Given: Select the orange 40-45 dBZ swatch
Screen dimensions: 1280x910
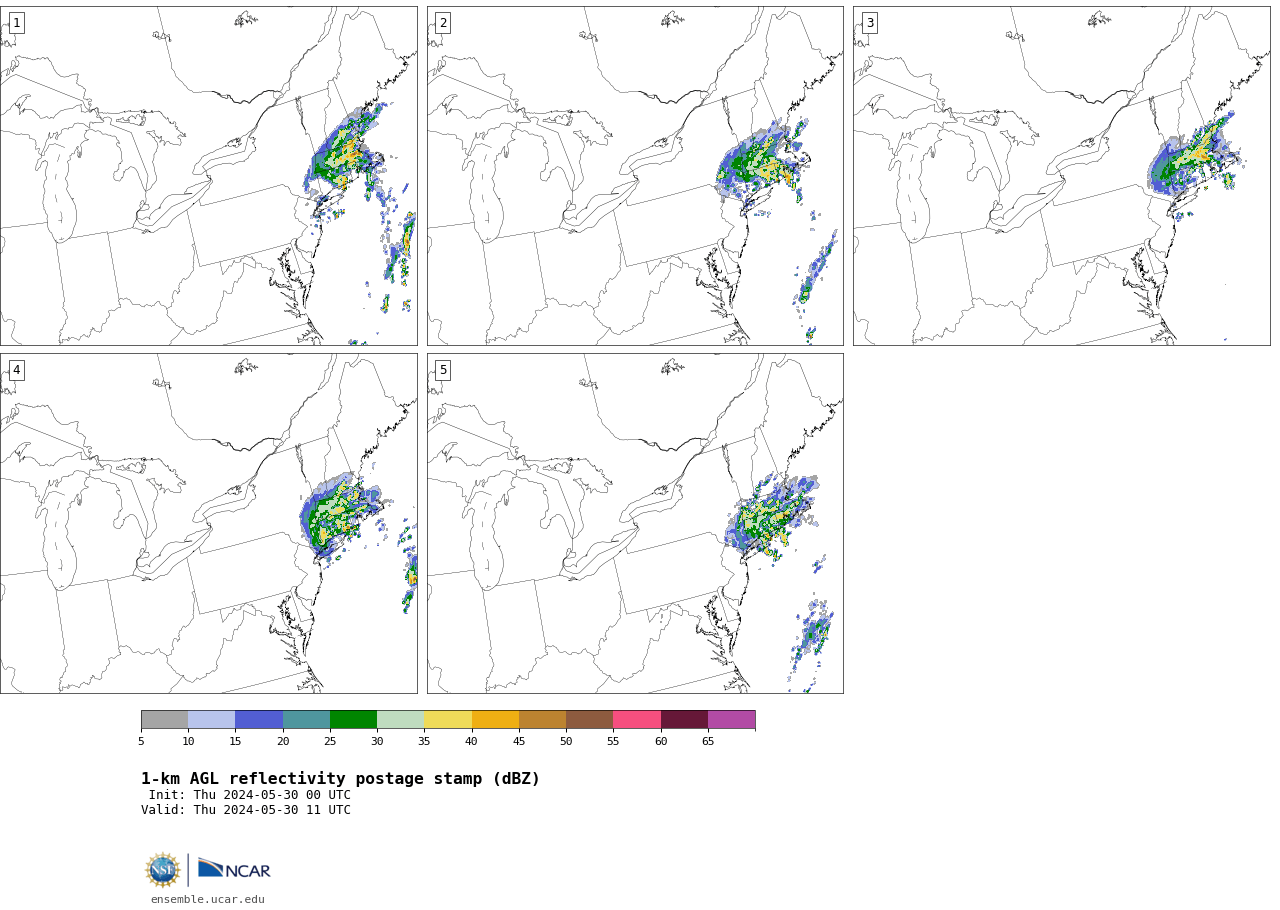Looking at the screenshot, I should coord(495,720).
